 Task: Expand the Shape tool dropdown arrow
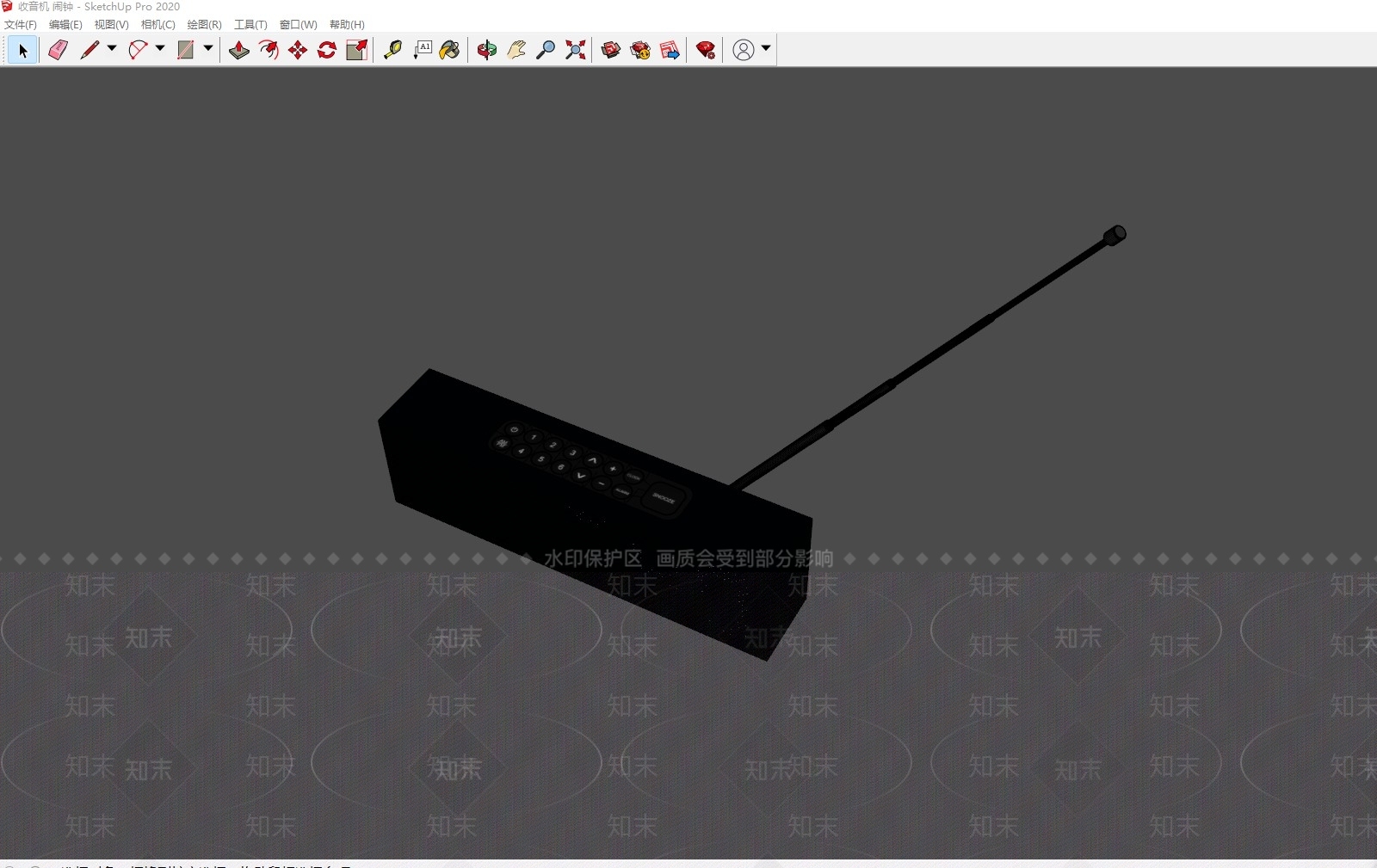click(x=208, y=49)
